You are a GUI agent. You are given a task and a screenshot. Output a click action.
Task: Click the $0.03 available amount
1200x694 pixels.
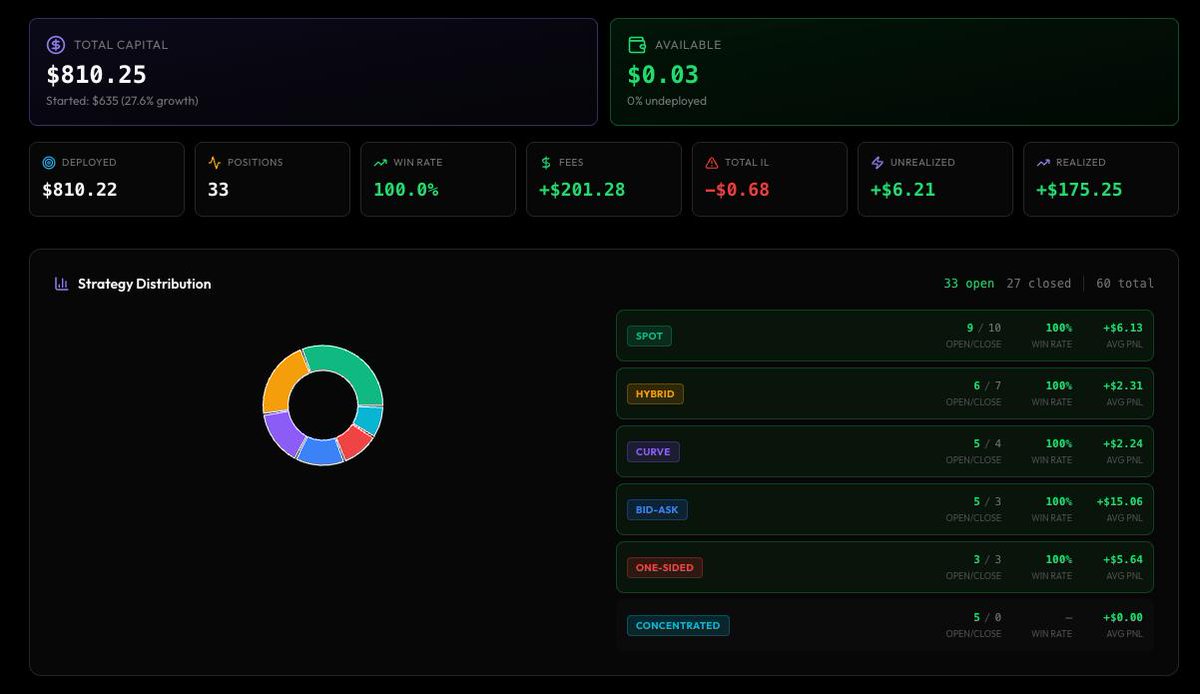pos(663,75)
